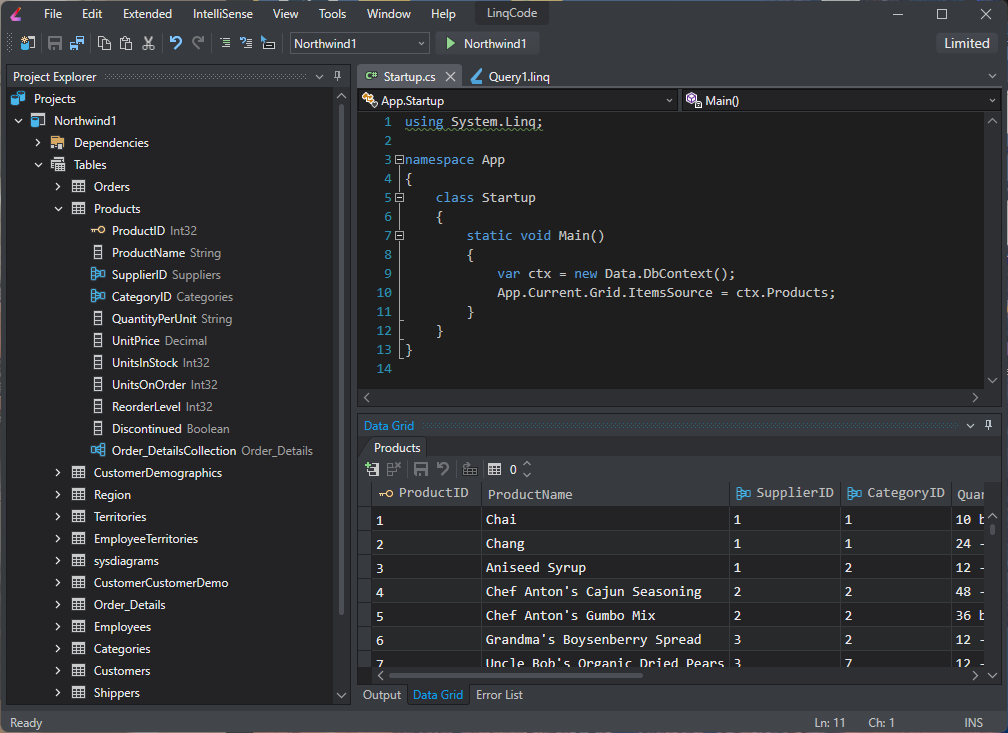Click the Decrease indent toolbar icon
Screen dimensions: 1008x733
[246, 43]
